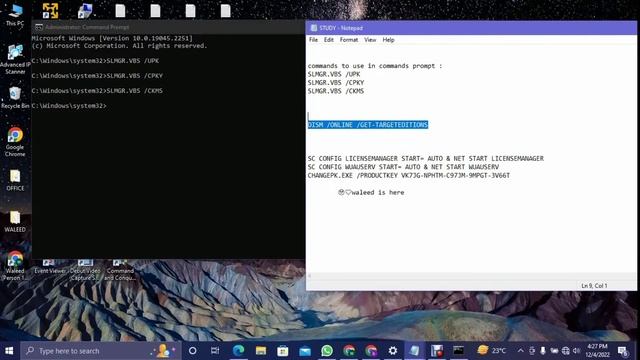Open the Format menu in Notepad
Image resolution: width=640 pixels, height=360 pixels.
coord(349,40)
